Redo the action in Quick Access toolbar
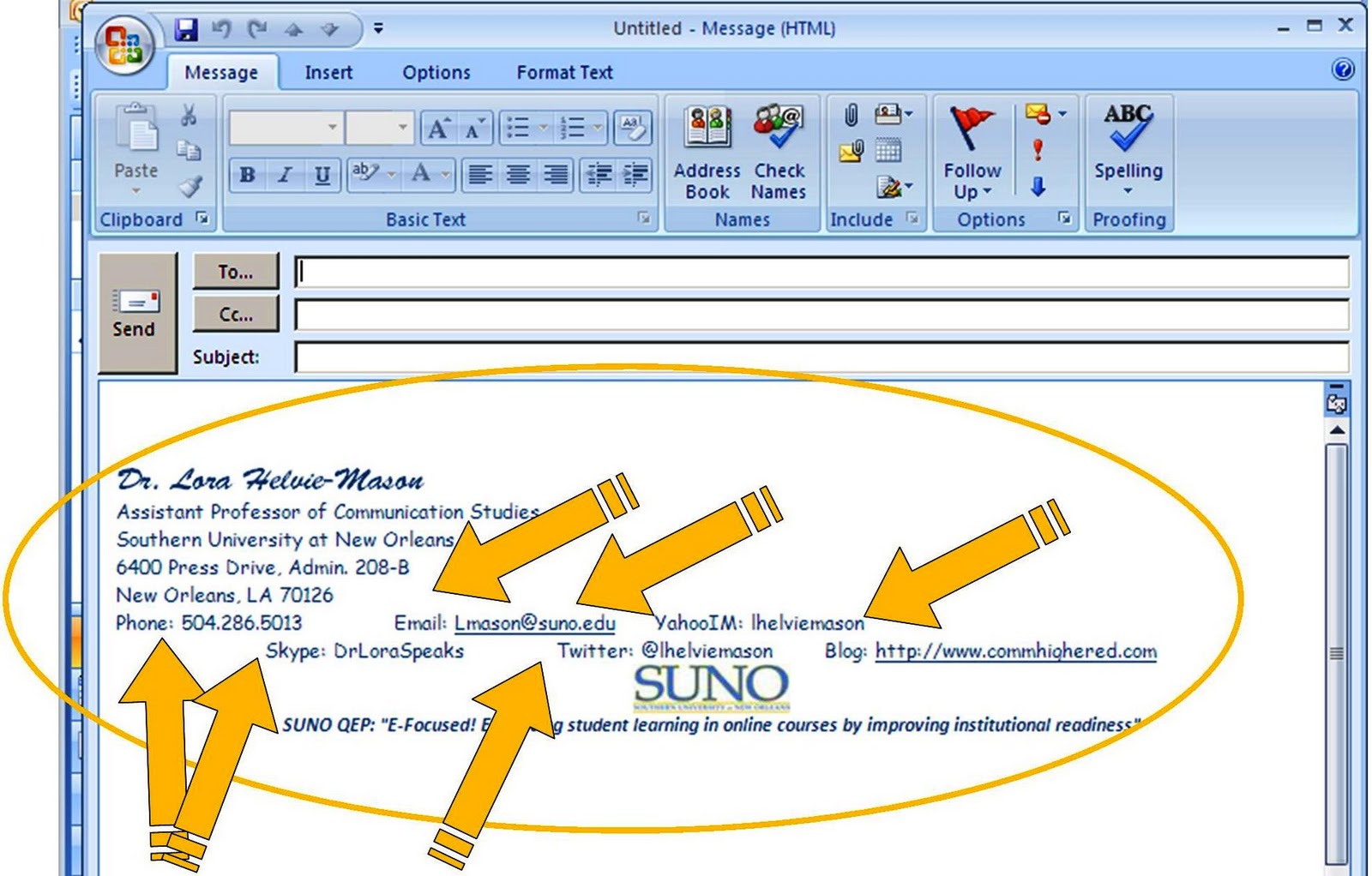The image size is (1372, 876). pyautogui.click(x=257, y=30)
